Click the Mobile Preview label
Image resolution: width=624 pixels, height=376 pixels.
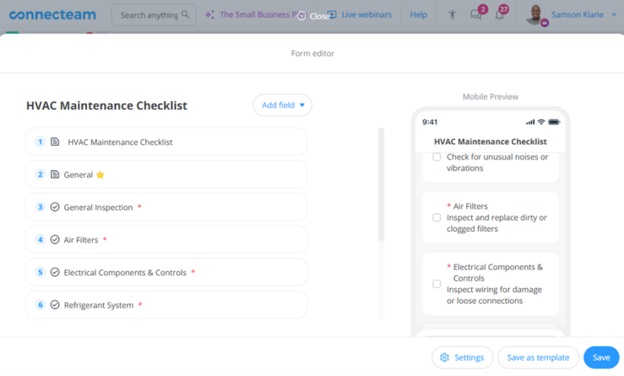coord(490,97)
